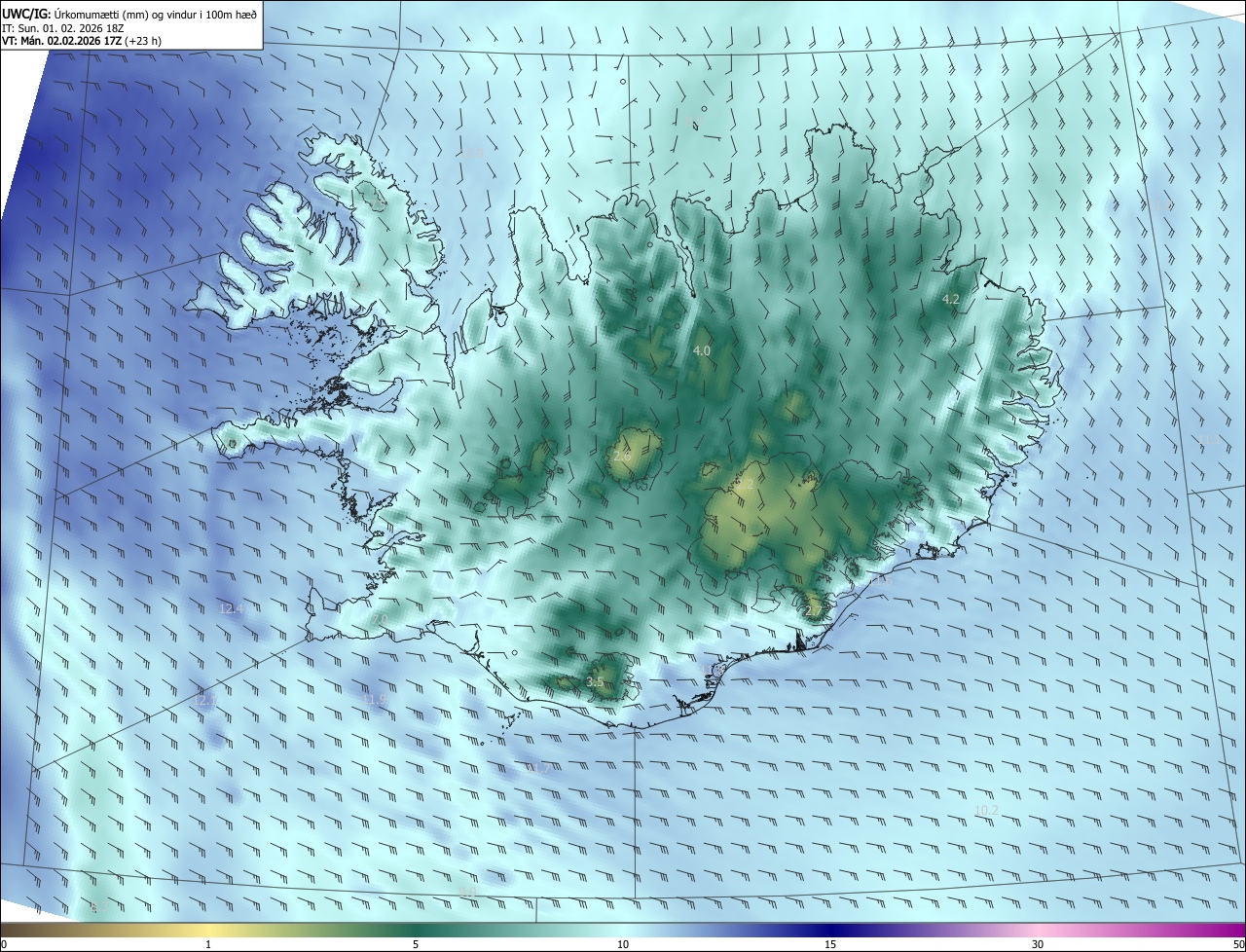Click the '4.0' value label on the map
The image size is (1246, 952).
(x=701, y=350)
